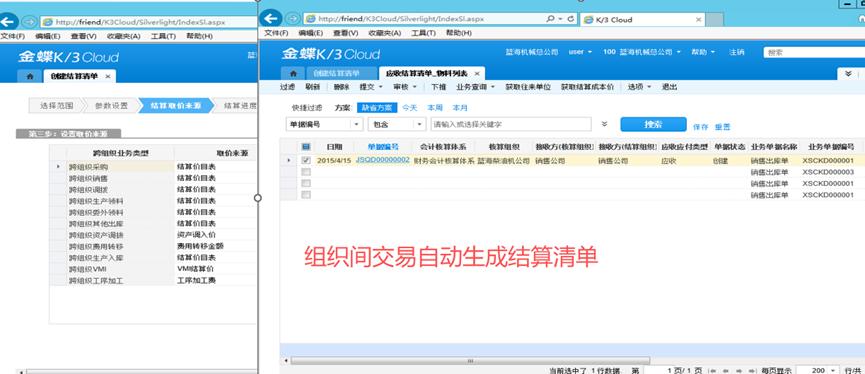Go to previous page of results
The image size is (865, 374).
point(725,371)
